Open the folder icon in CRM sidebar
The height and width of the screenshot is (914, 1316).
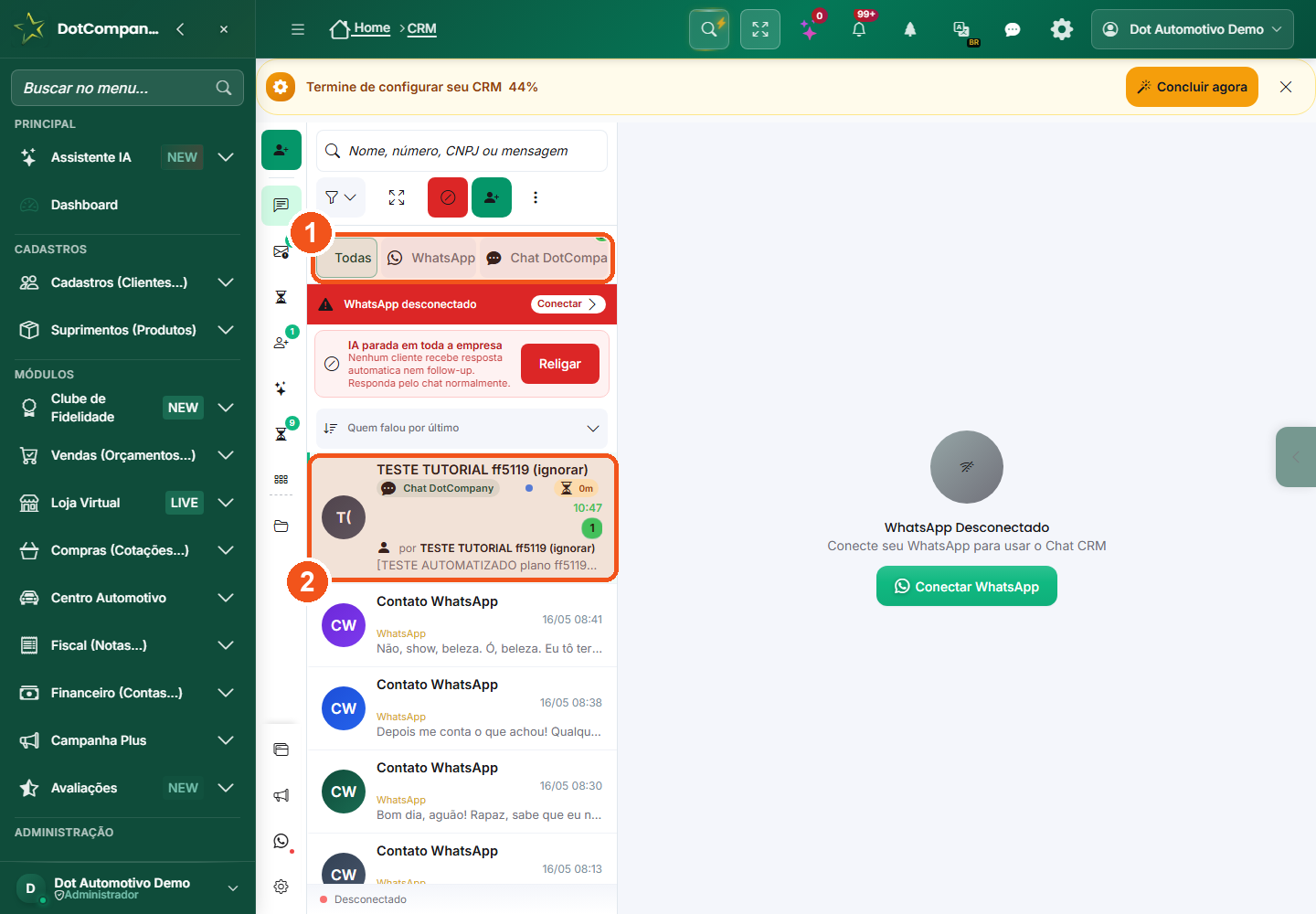[281, 526]
